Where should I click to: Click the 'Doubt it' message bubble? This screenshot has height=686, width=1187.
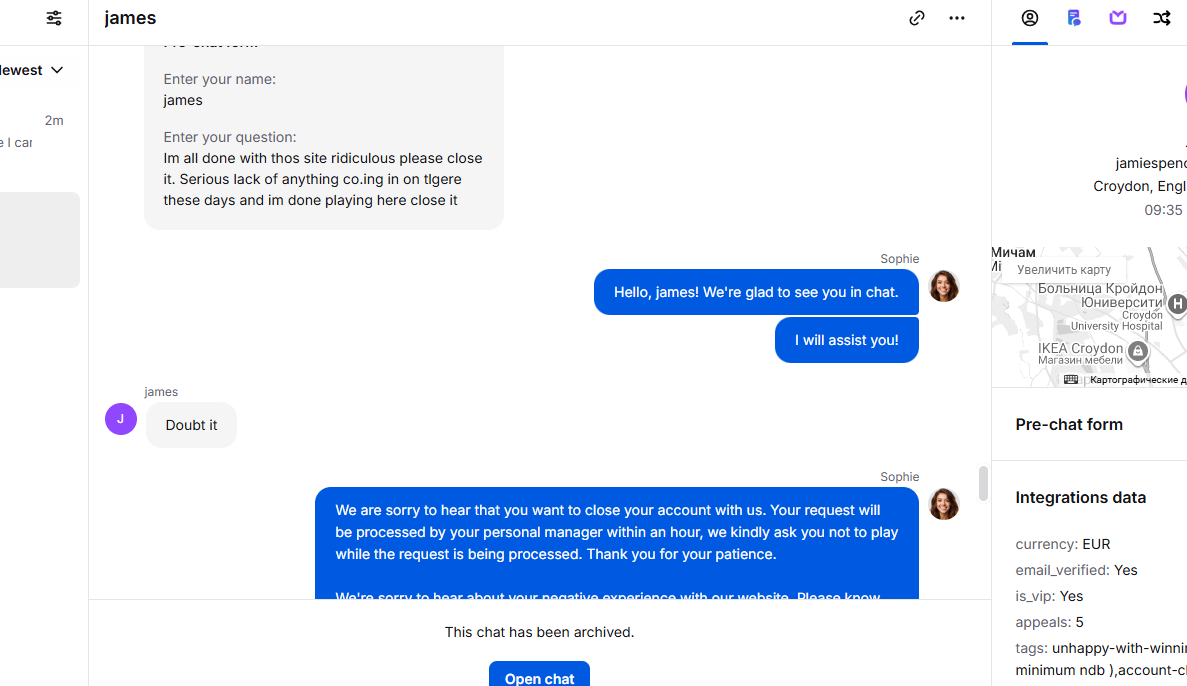pyautogui.click(x=191, y=425)
